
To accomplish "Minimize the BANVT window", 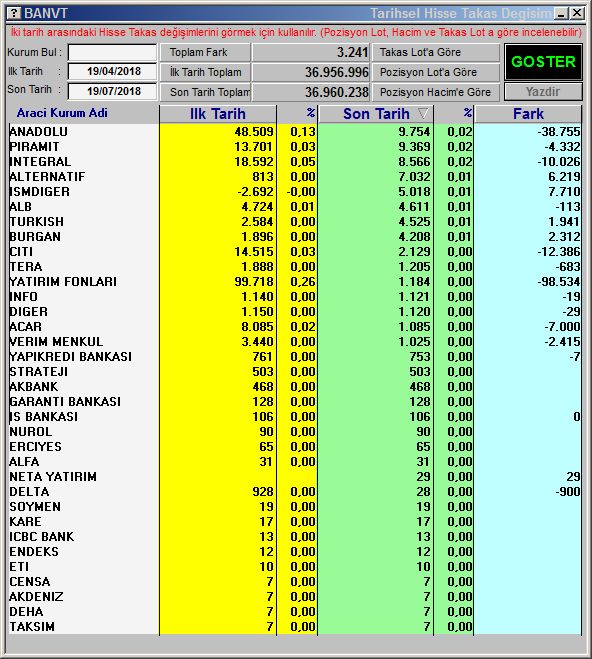I will click(561, 13).
